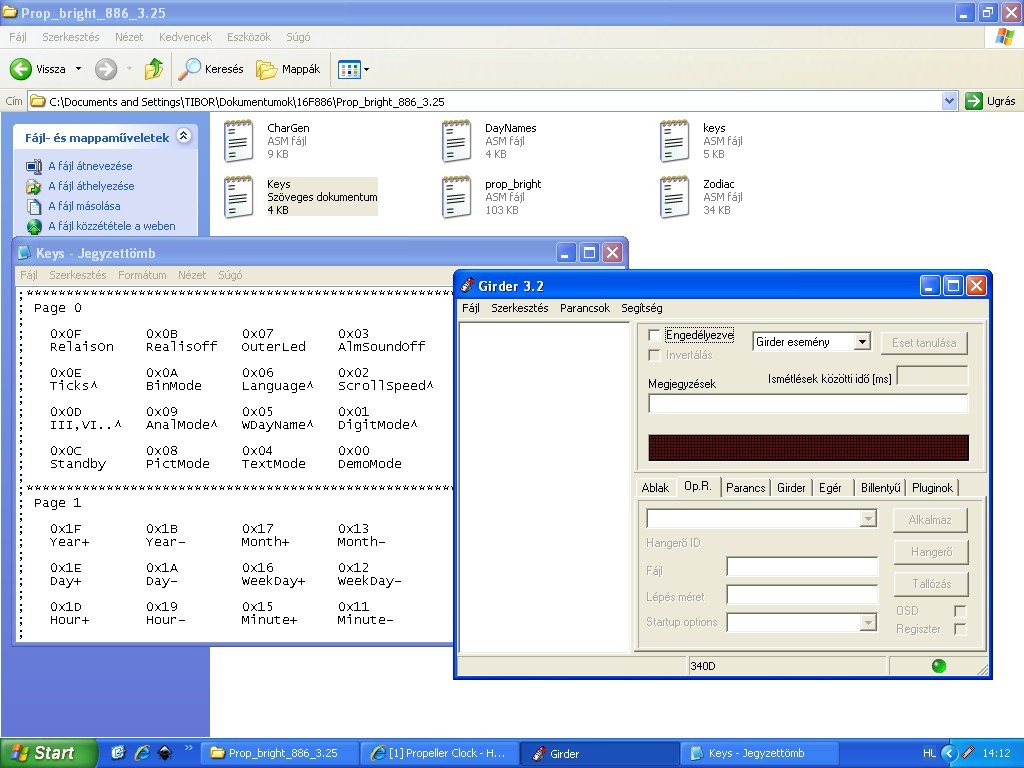This screenshot has width=1024, height=768.
Task: Toggle the Regiszter checkbox
Action: pos(959,630)
